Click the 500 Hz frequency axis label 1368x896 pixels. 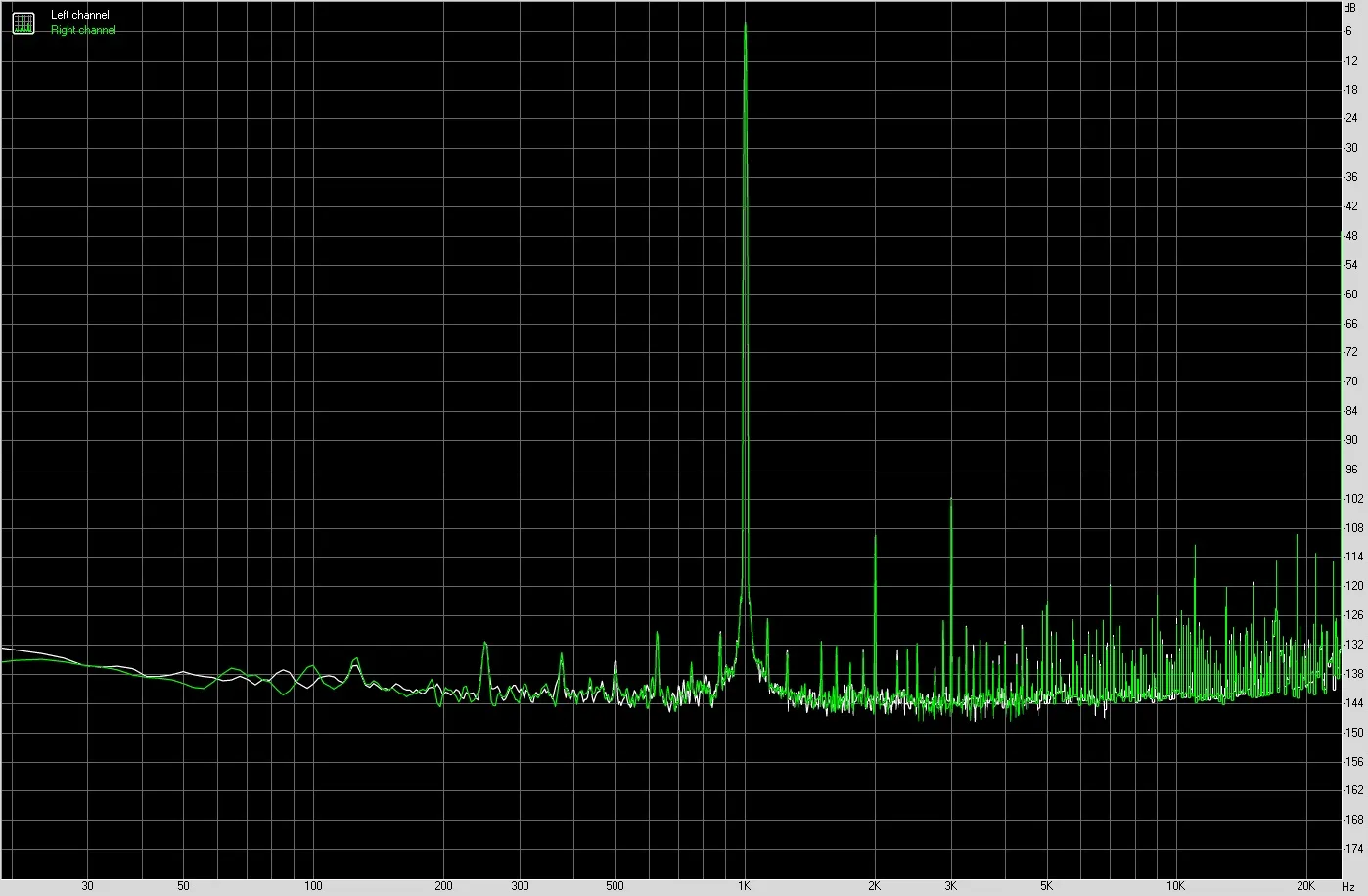615,886
